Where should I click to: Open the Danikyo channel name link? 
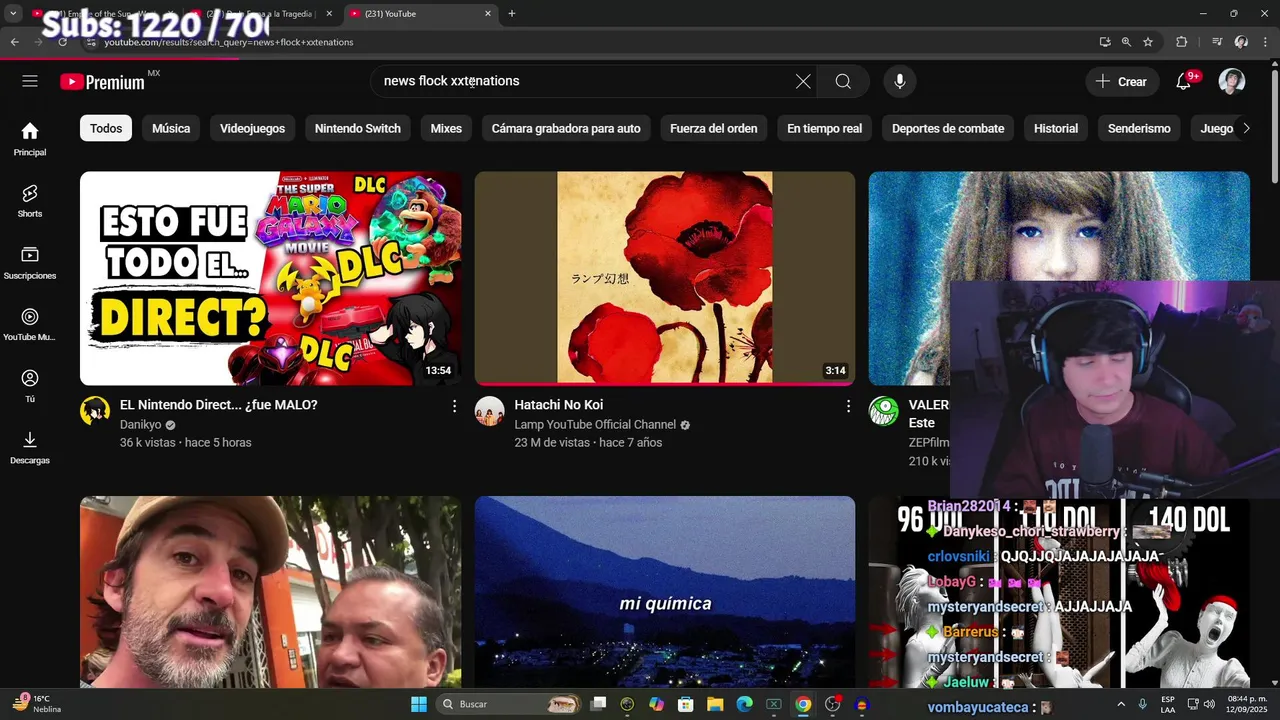point(140,425)
